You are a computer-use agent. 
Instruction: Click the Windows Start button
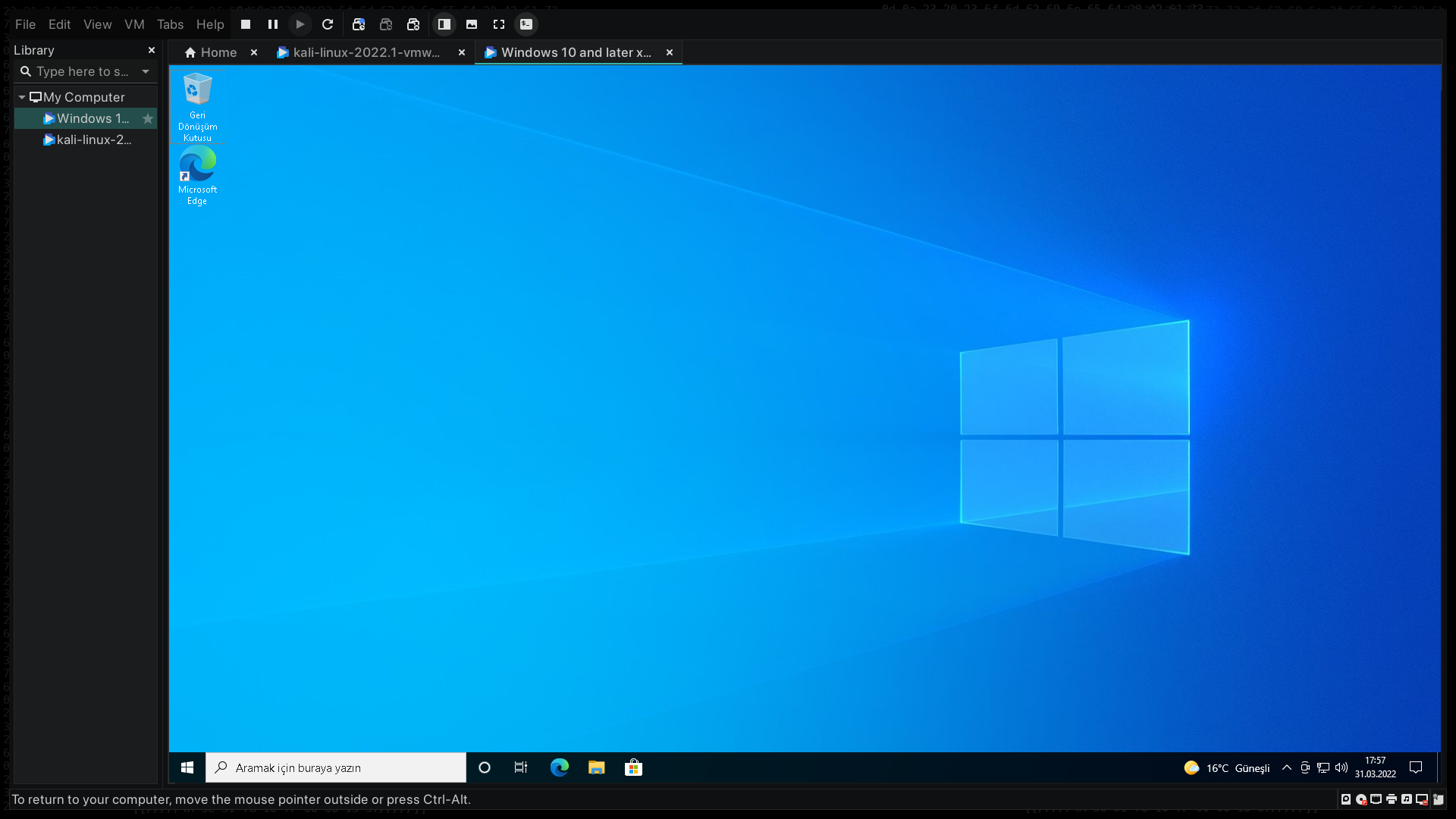pyautogui.click(x=187, y=767)
